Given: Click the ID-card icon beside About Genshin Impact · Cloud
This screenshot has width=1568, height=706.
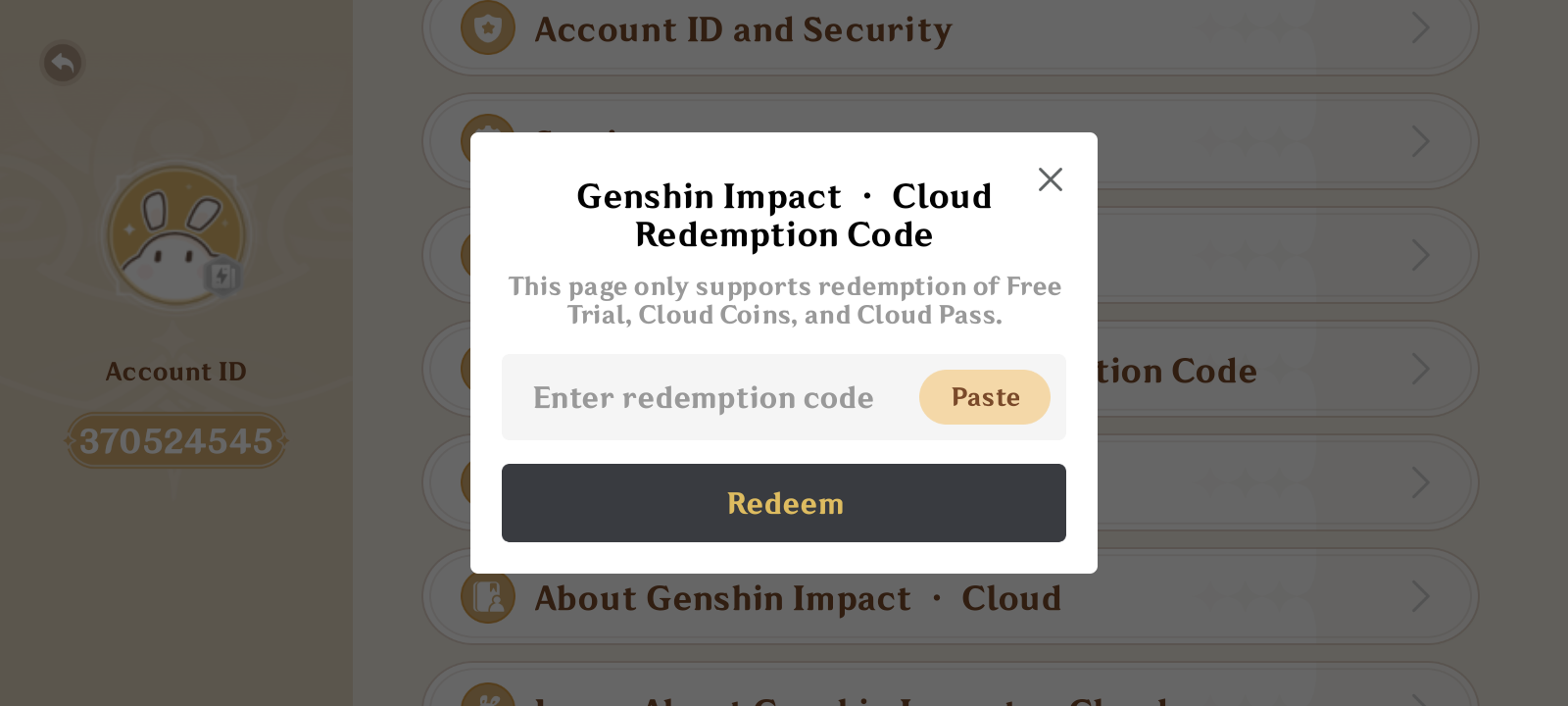Looking at the screenshot, I should pos(488,597).
